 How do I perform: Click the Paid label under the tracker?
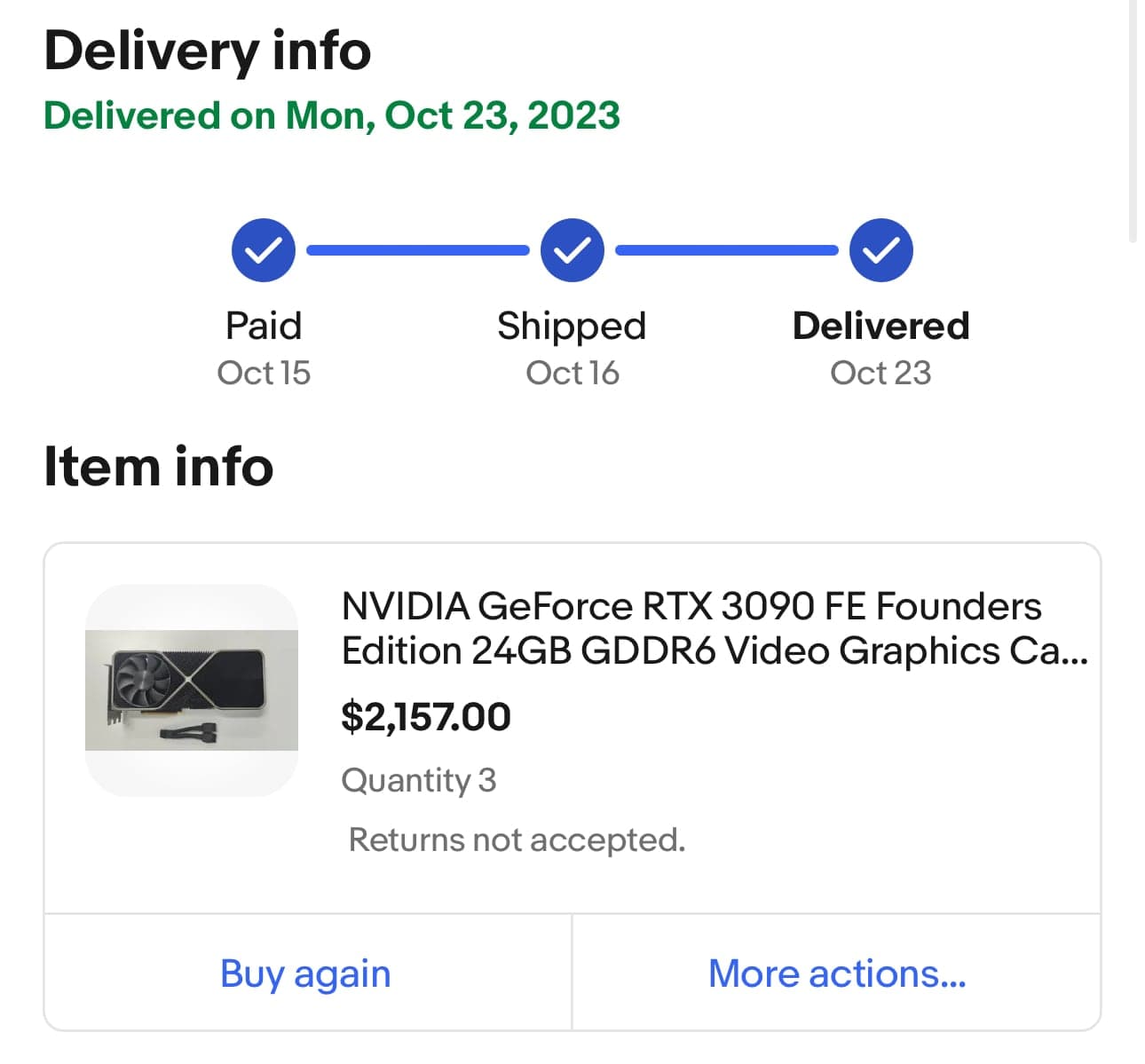click(x=264, y=326)
